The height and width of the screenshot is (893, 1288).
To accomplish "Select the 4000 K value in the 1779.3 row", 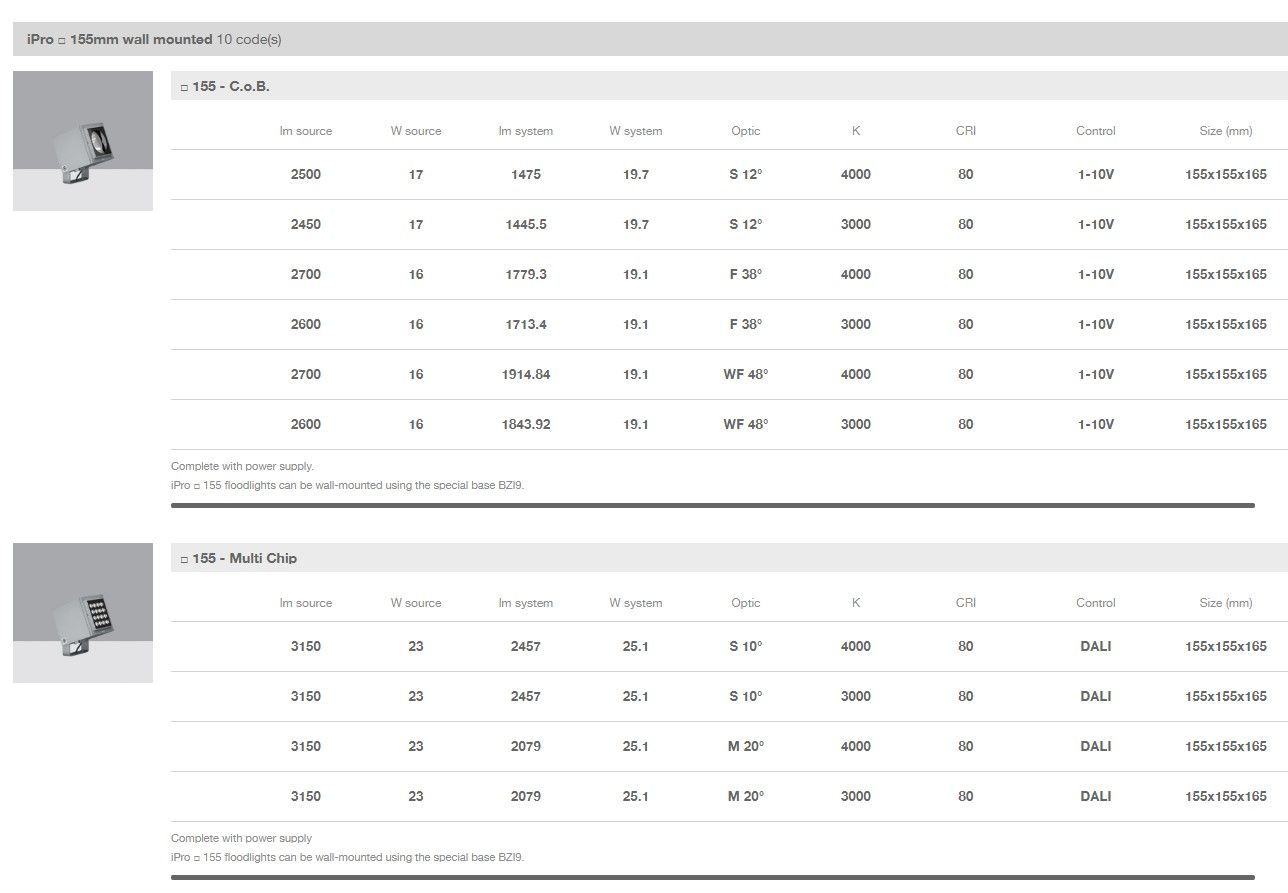I will click(x=856, y=274).
